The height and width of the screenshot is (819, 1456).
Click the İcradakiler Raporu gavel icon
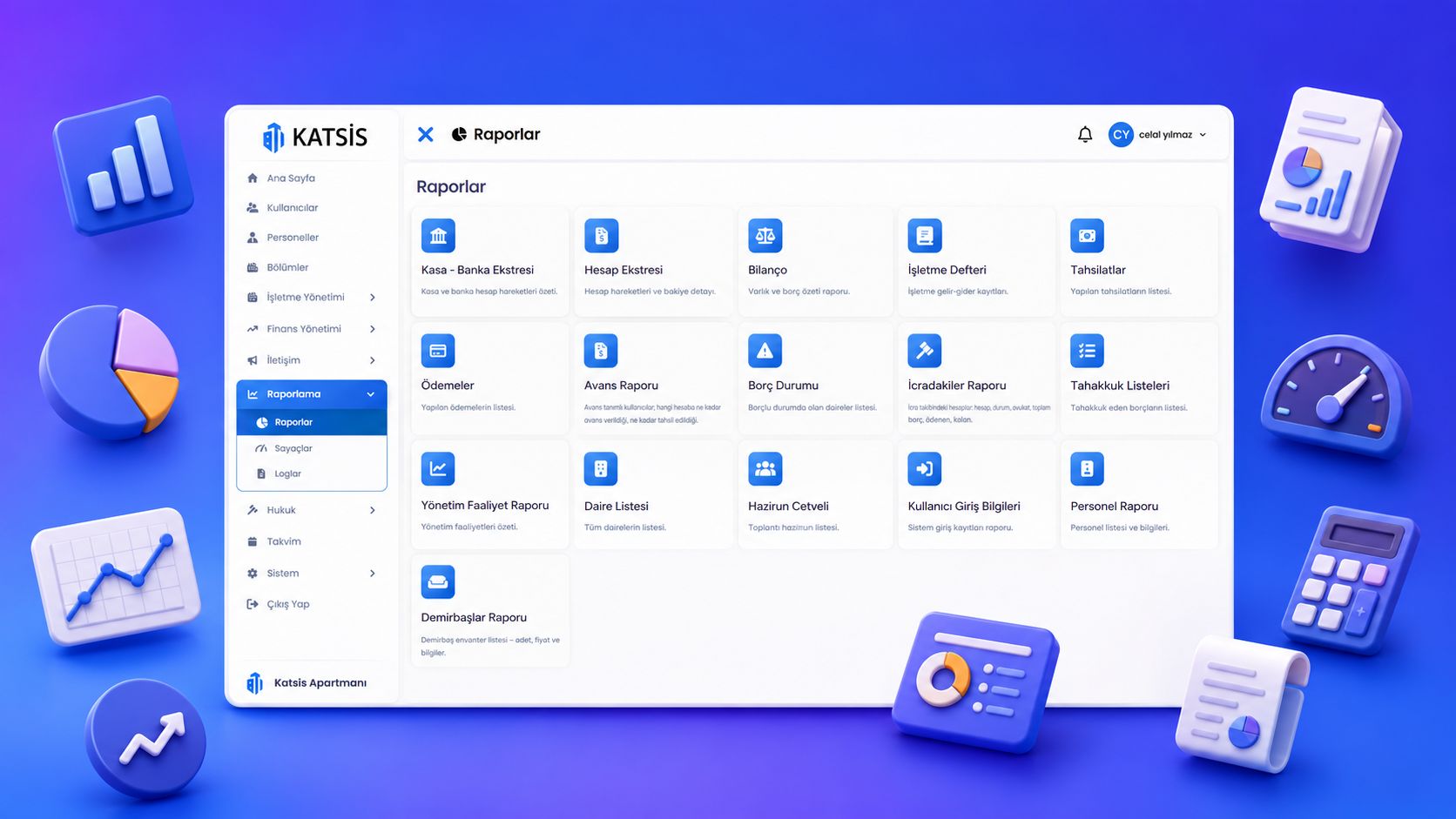[924, 351]
